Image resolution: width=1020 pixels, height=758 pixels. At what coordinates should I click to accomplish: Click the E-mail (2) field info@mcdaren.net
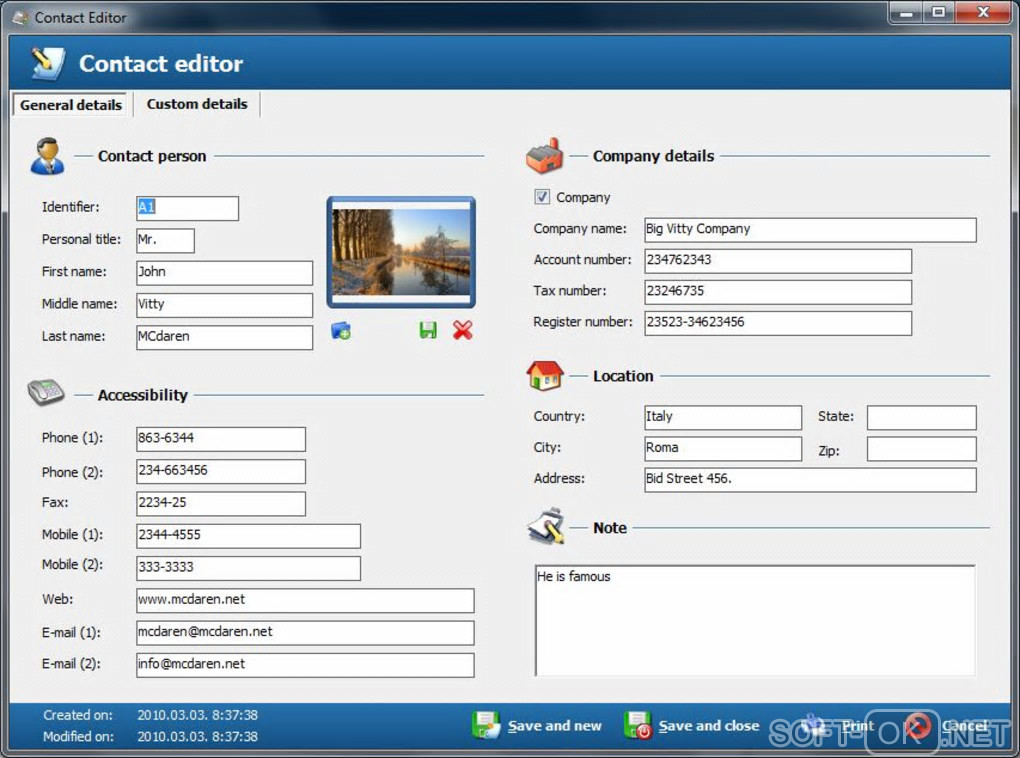pos(305,664)
